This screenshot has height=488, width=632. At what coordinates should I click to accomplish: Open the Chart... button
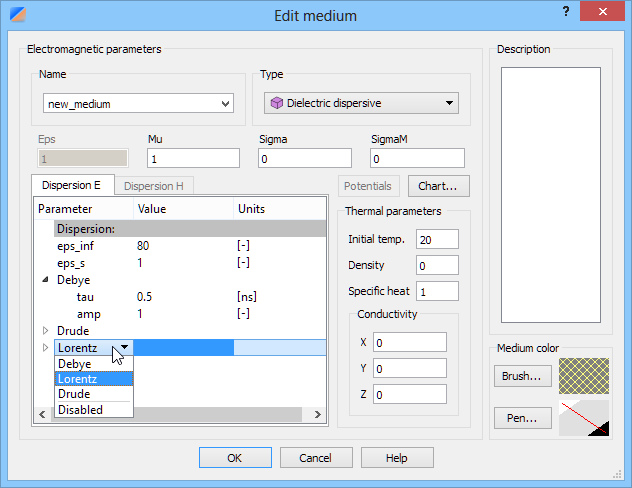coord(439,186)
